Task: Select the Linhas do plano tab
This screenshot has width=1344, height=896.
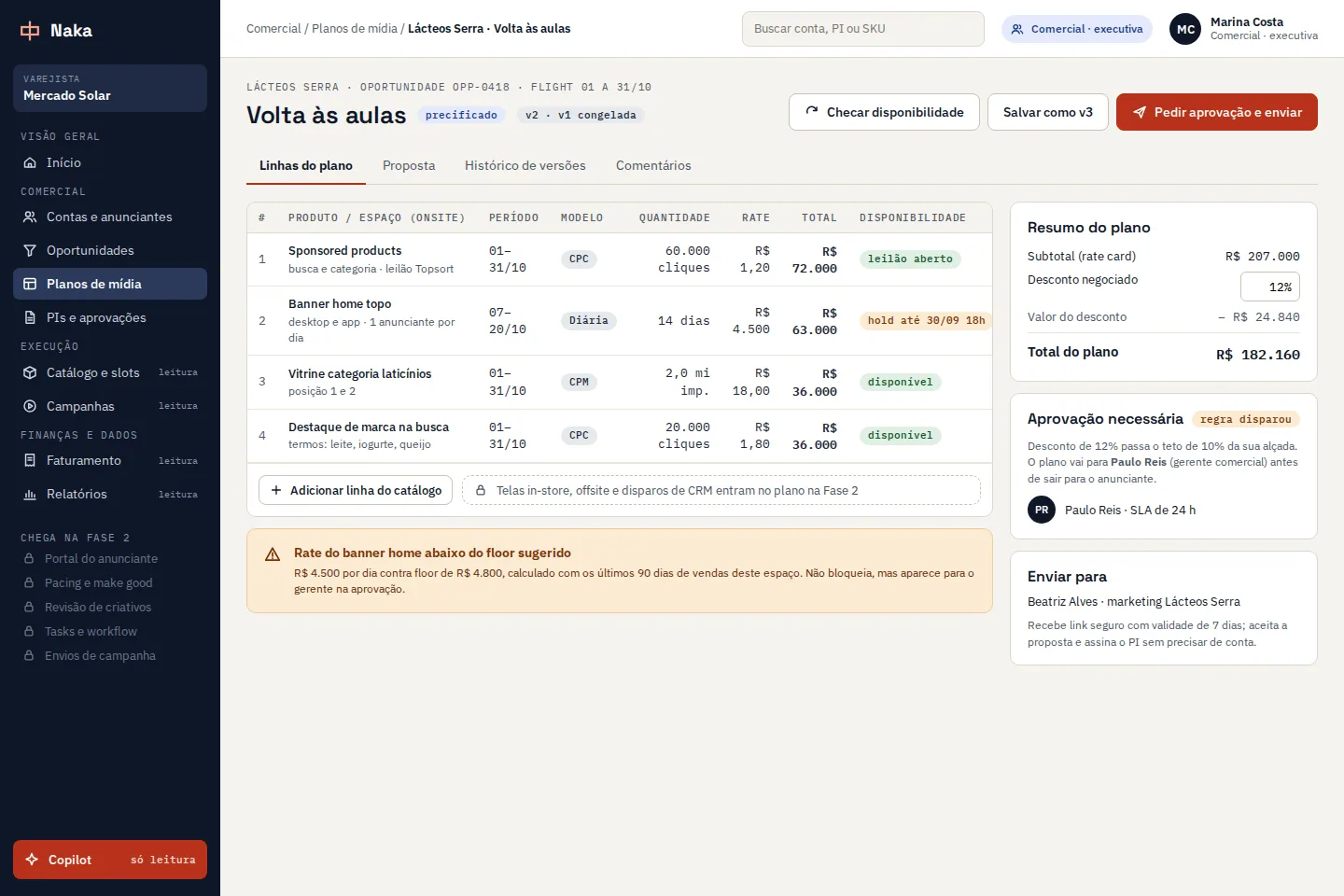Action: pos(306,165)
